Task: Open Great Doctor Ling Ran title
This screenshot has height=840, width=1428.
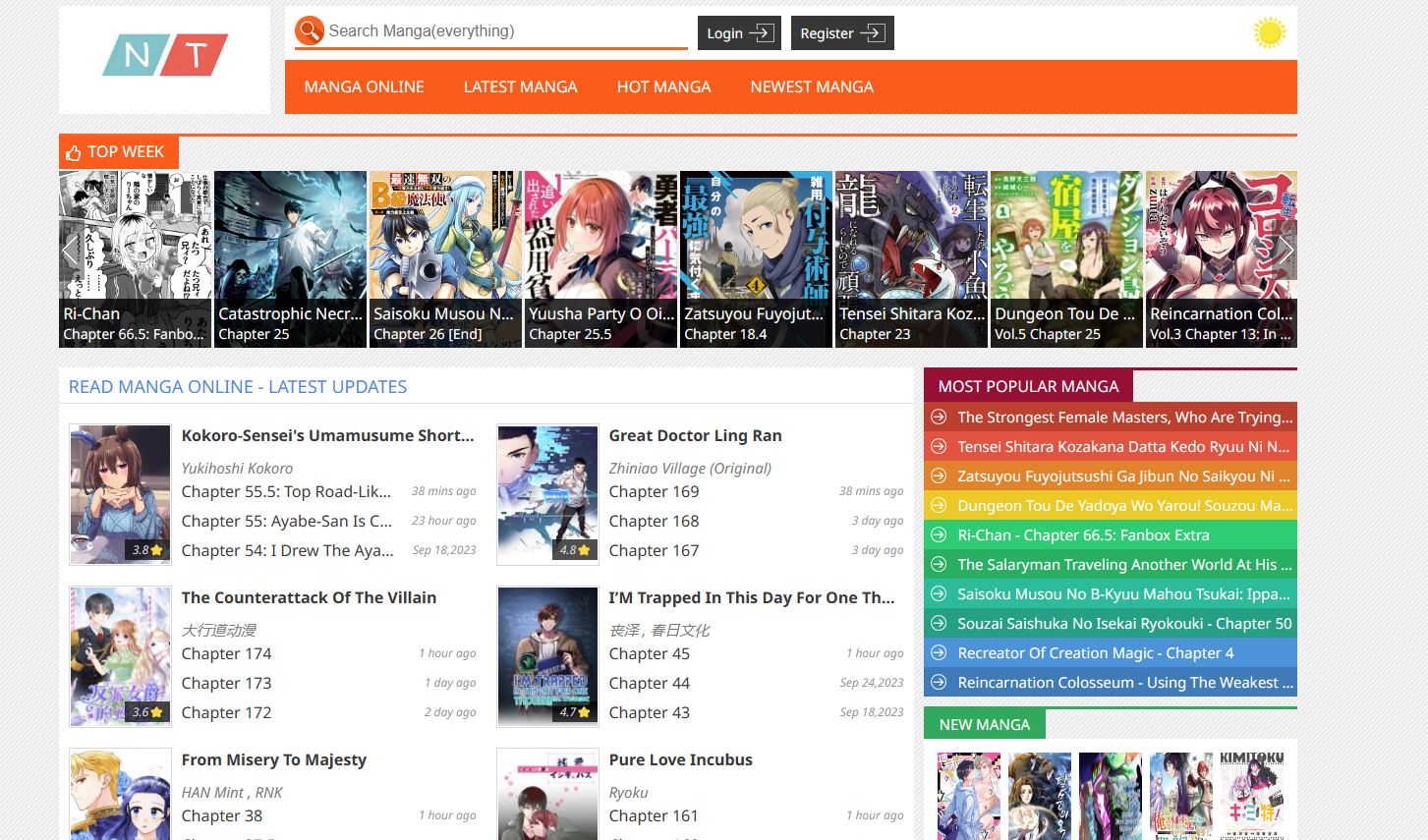Action: 695,435
